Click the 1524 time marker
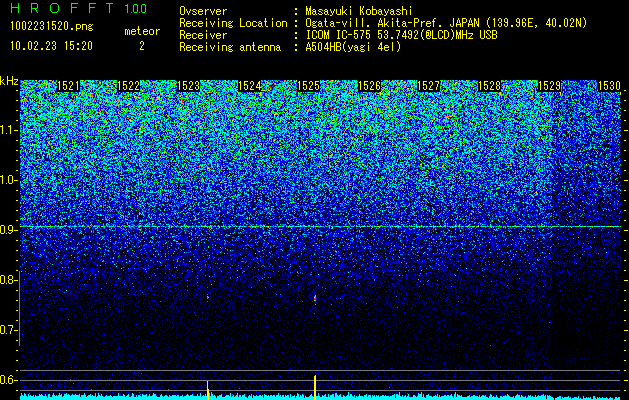The width and height of the screenshot is (629, 400). 250,86
